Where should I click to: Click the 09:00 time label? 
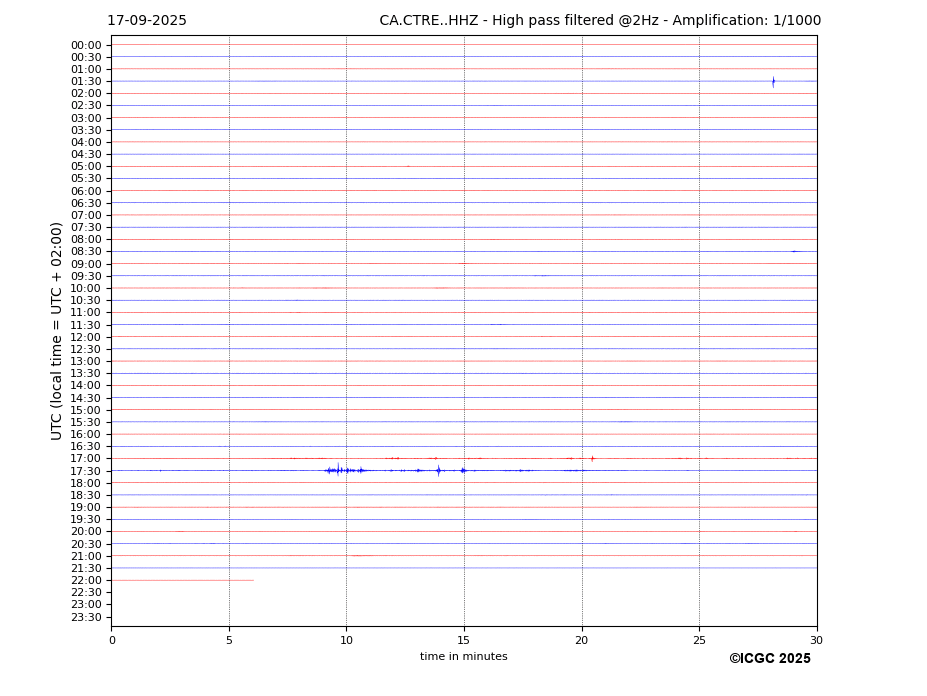pos(86,264)
